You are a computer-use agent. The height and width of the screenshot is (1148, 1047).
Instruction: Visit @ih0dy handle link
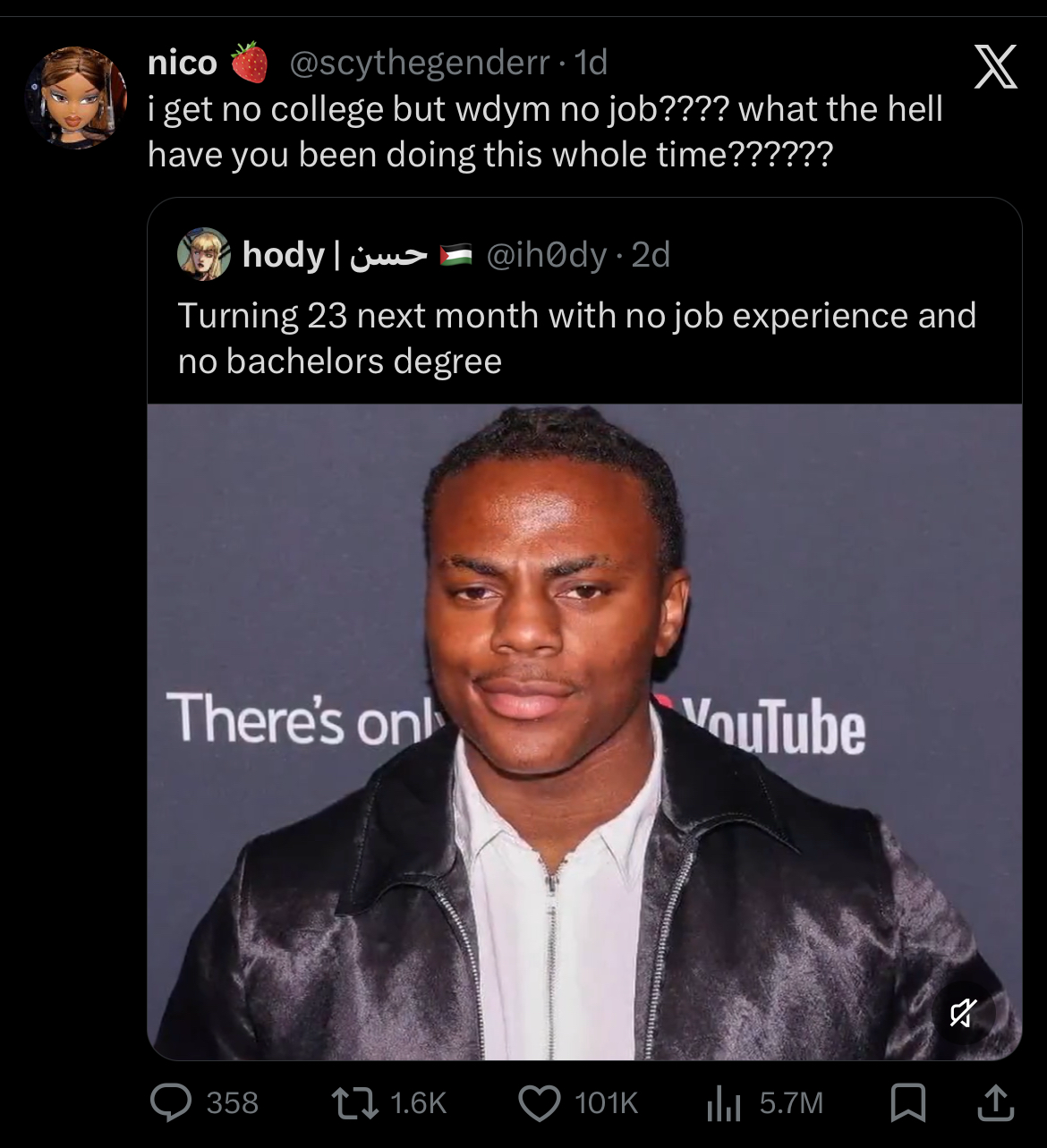point(547,255)
